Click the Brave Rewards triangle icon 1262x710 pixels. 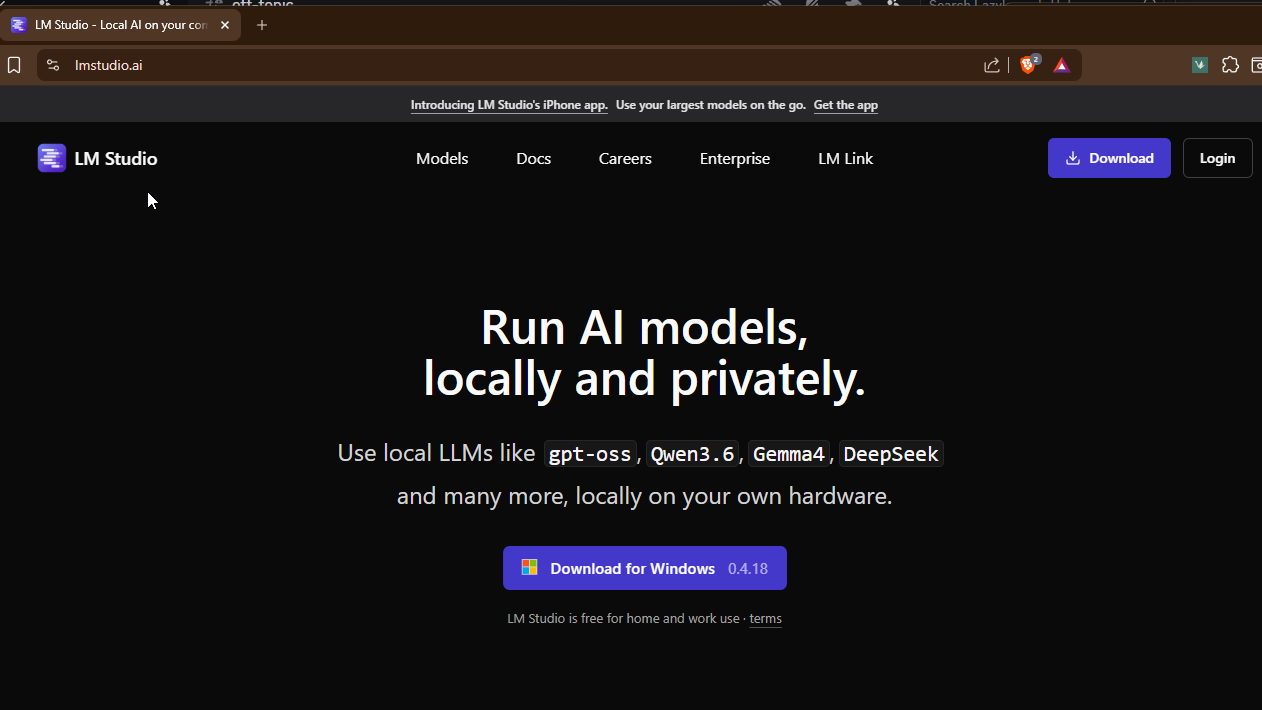pos(1062,65)
